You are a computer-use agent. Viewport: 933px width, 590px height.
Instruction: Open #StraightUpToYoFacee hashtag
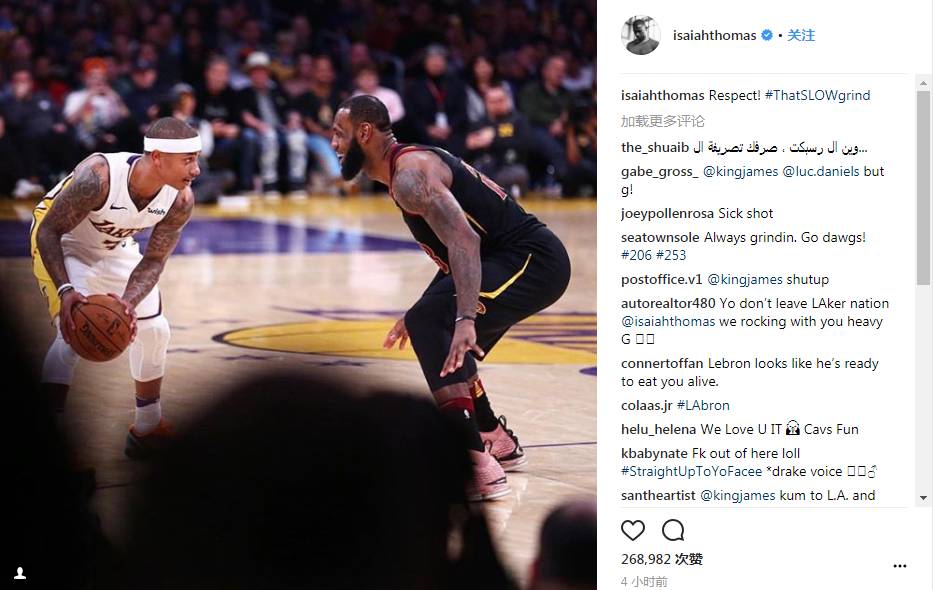(x=691, y=472)
